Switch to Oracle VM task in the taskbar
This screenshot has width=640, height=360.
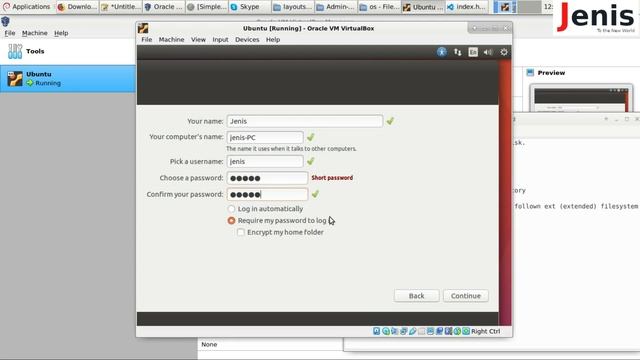pos(164,7)
